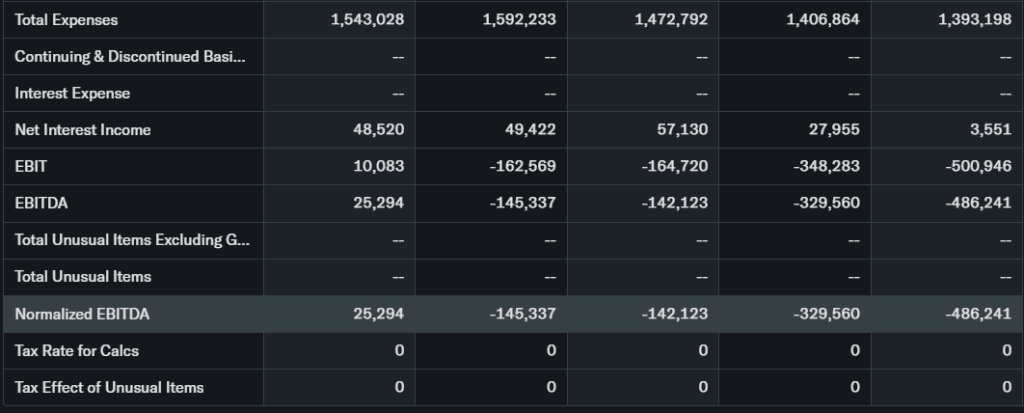Click the Tax Rate for Calcs label
This screenshot has width=1024, height=413.
pyautogui.click(x=77, y=350)
